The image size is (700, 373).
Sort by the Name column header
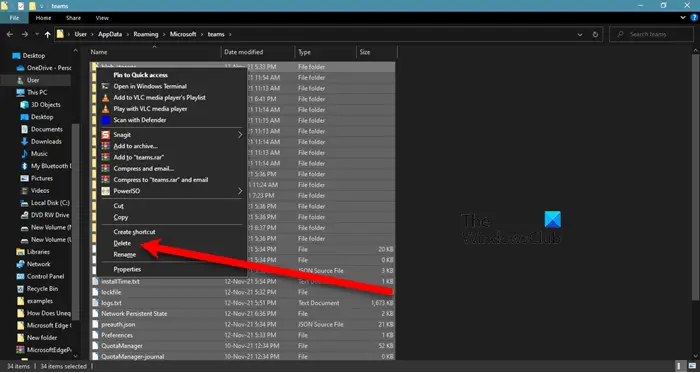(154, 52)
